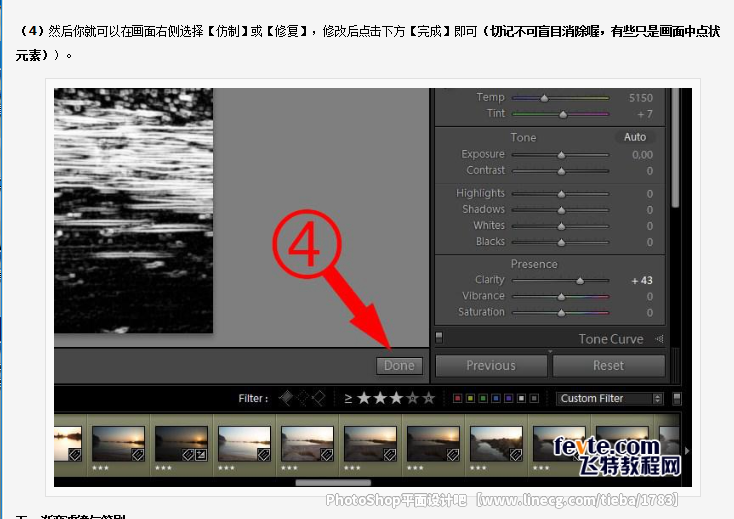
Task: Adjust the Temp slider handle
Action: coord(544,98)
